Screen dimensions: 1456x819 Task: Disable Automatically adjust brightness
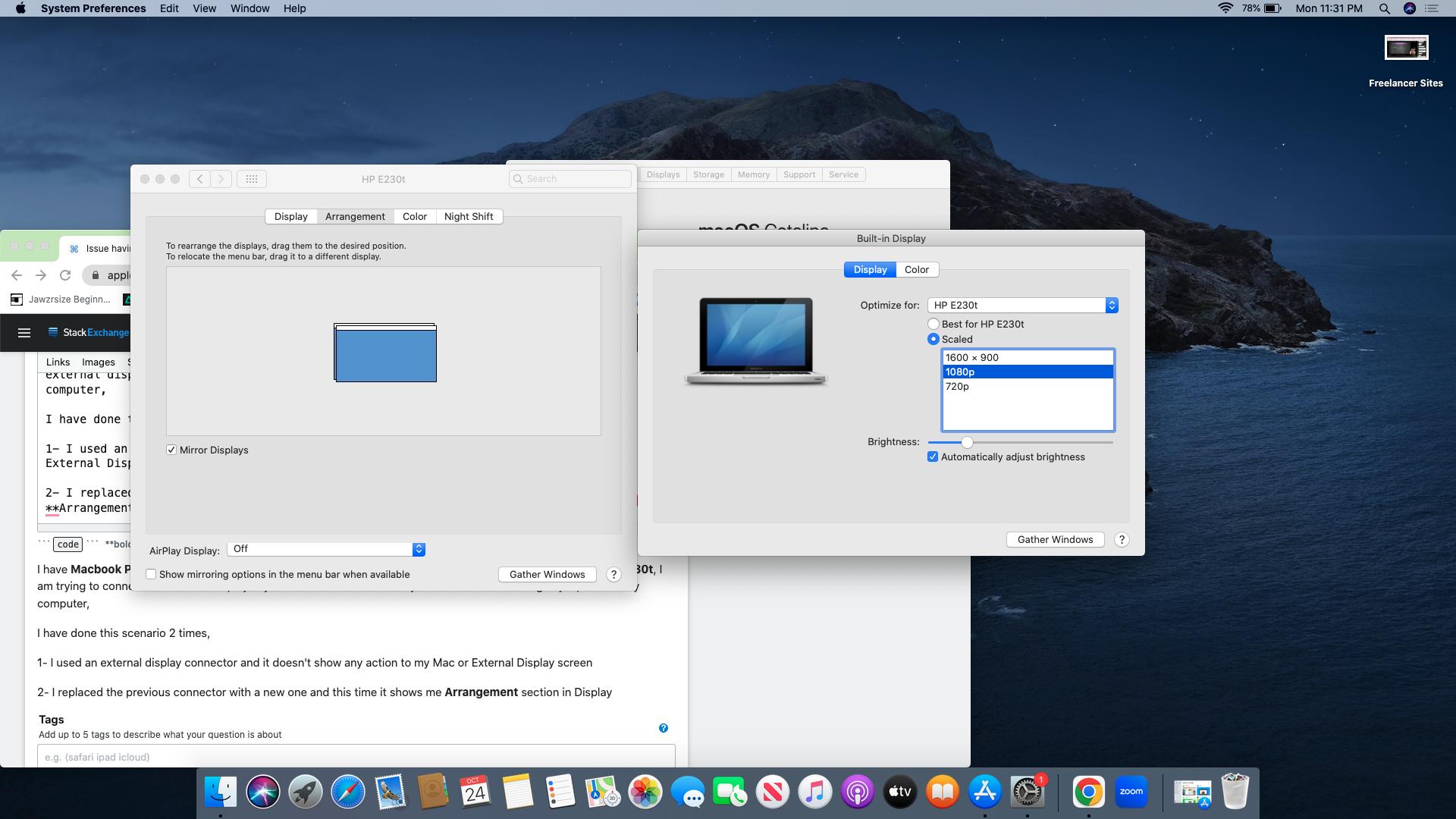pyautogui.click(x=934, y=457)
